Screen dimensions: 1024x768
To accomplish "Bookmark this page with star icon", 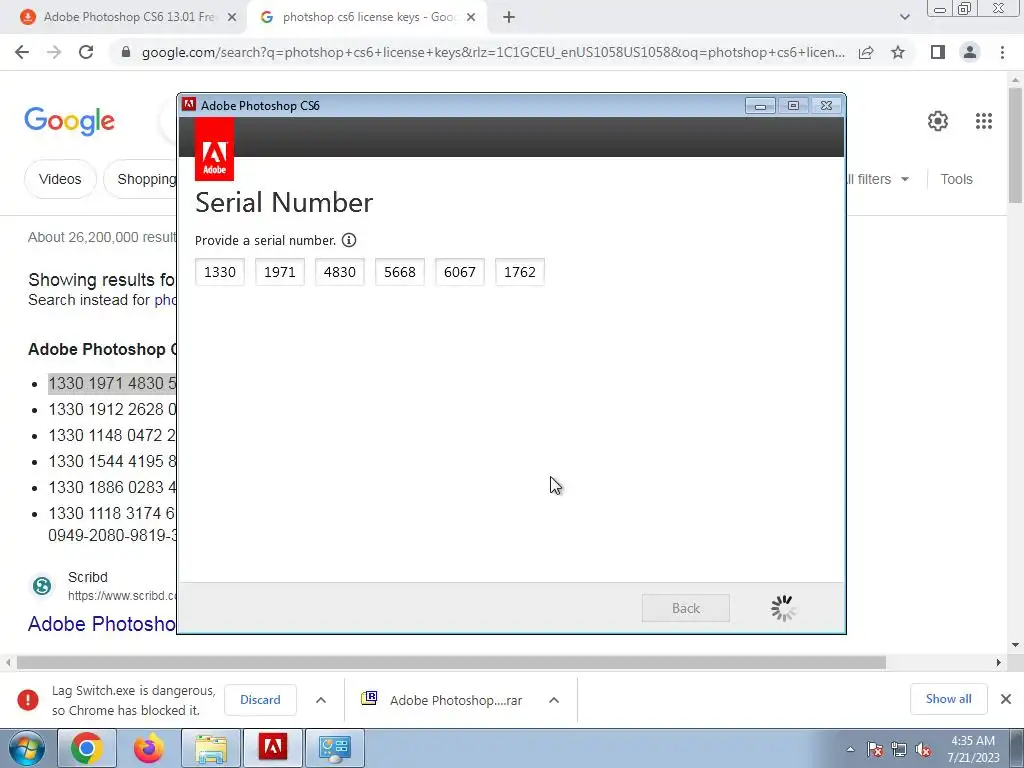I will 898,52.
